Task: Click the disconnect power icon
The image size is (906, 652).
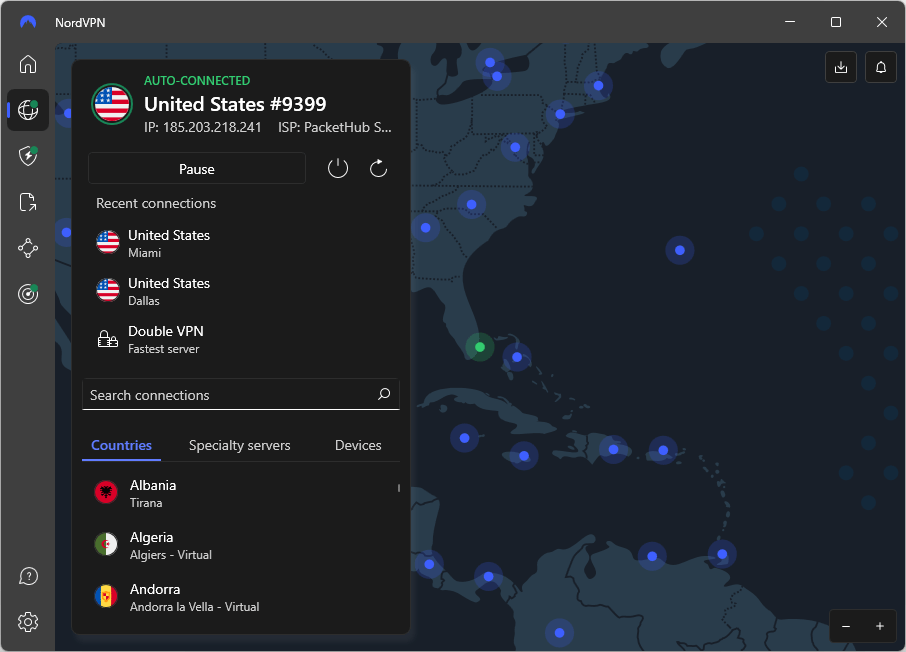Action: [x=338, y=169]
